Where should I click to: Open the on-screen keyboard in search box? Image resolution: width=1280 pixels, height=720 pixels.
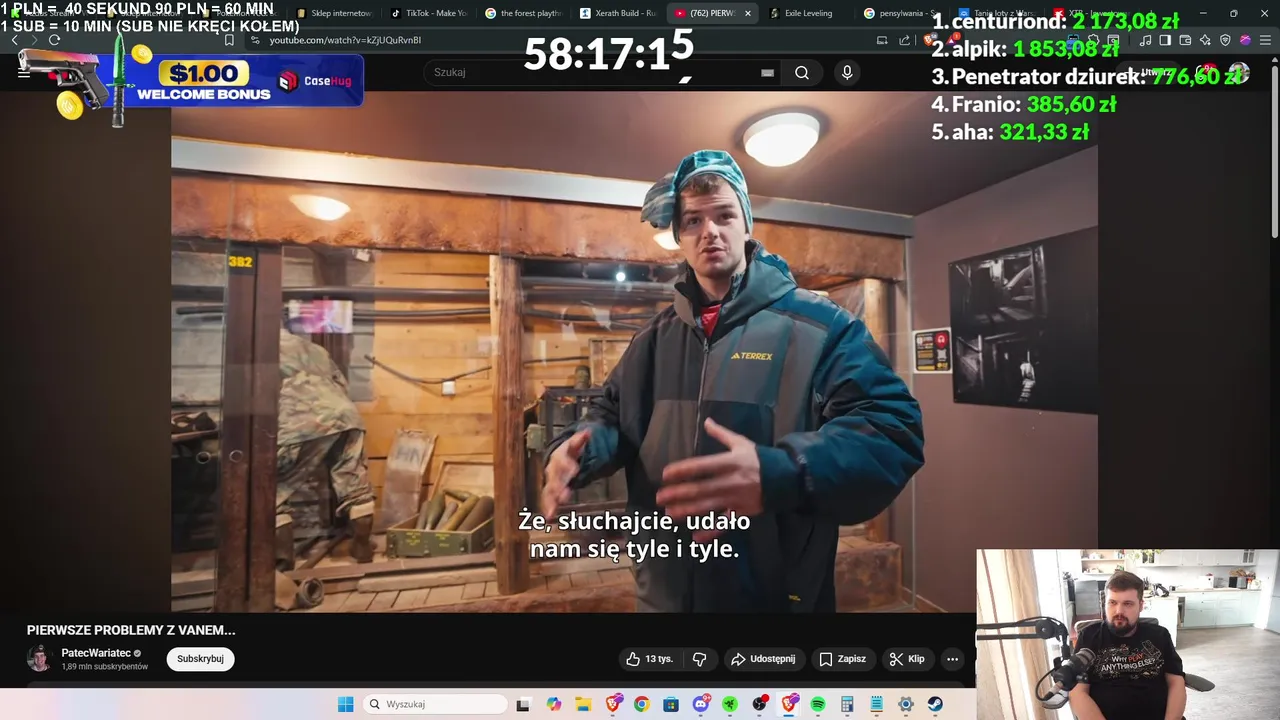click(x=767, y=72)
